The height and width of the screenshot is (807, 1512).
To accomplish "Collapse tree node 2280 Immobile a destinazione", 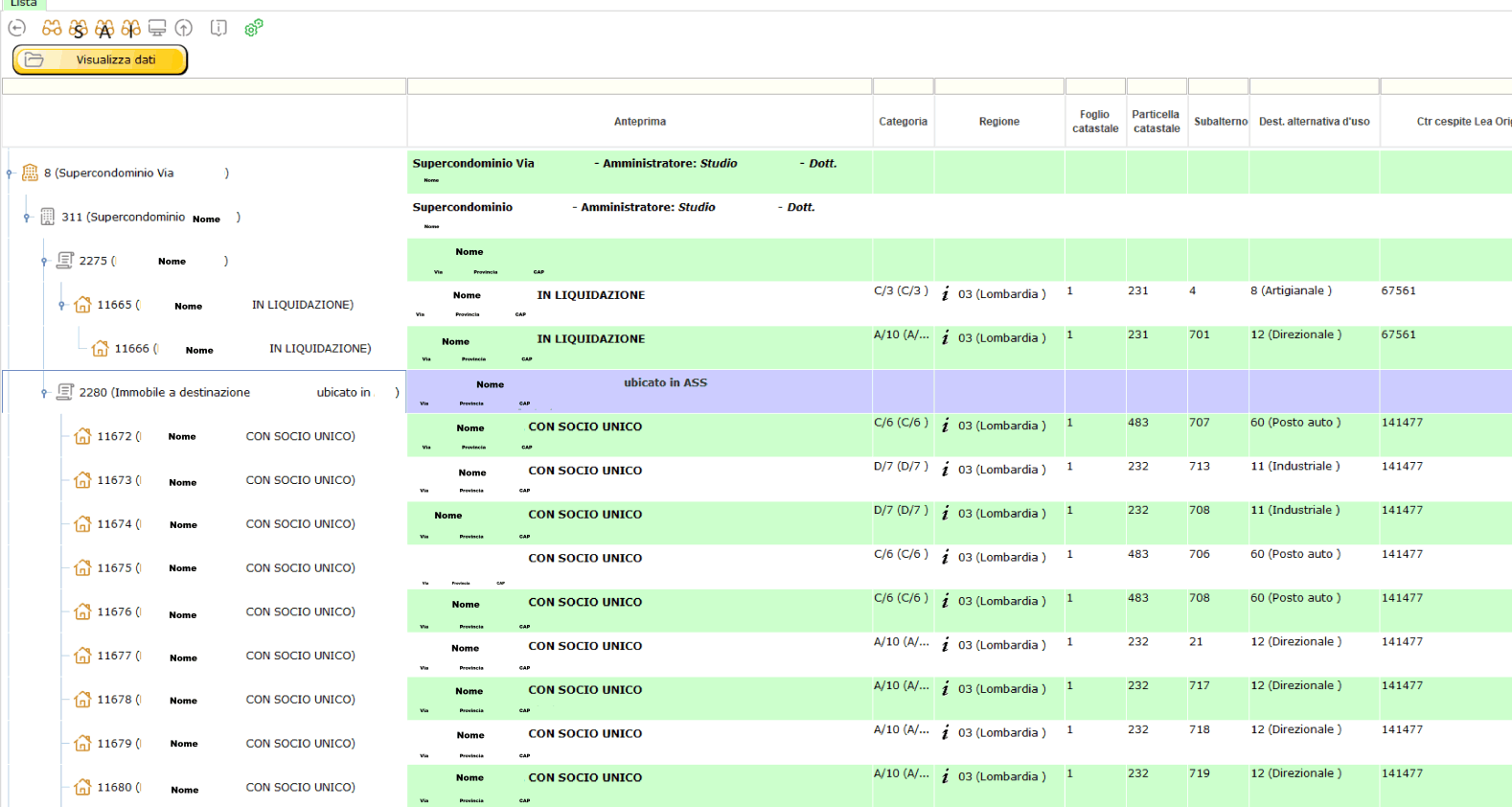I will (44, 393).
